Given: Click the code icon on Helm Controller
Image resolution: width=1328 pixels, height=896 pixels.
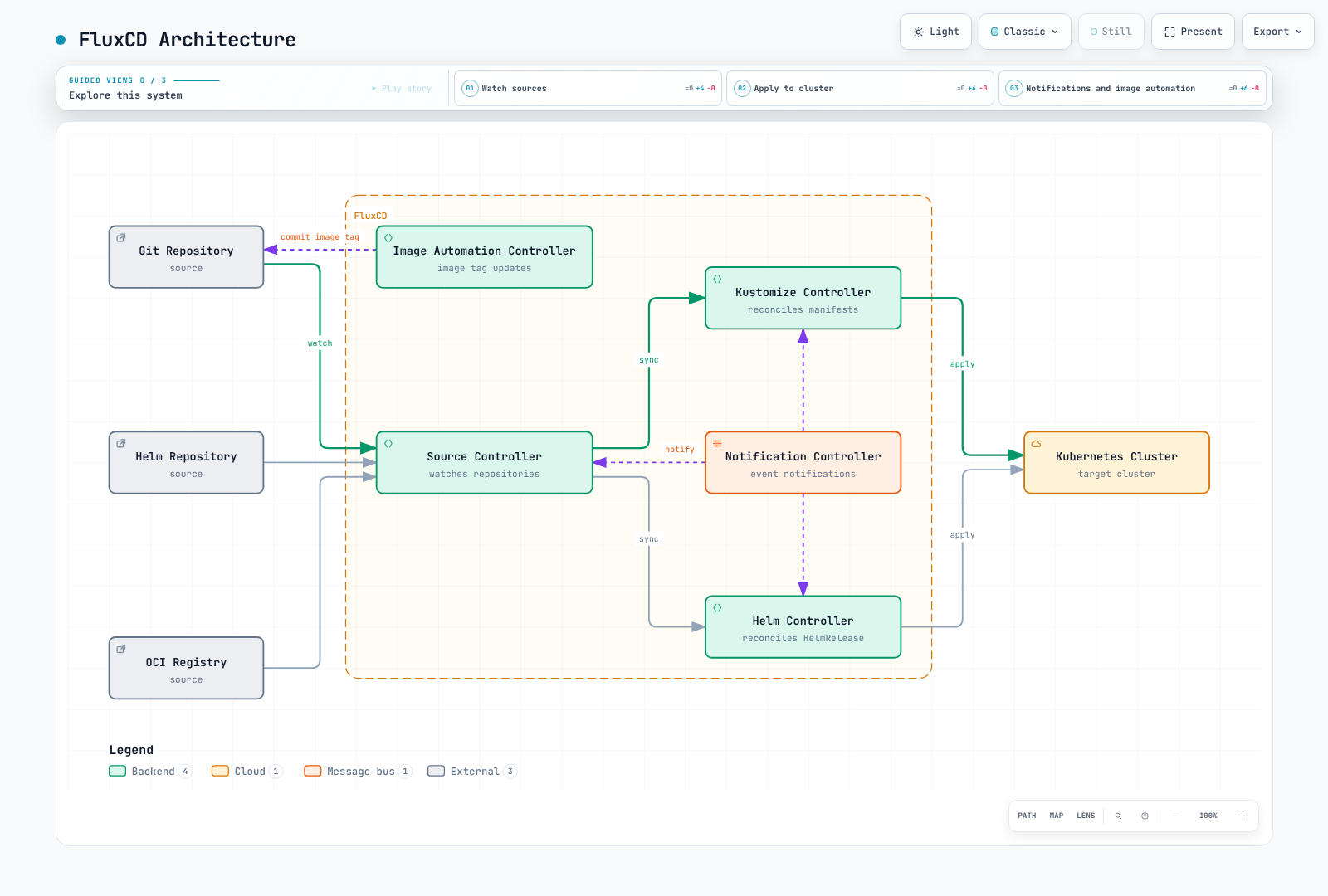Looking at the screenshot, I should click(x=717, y=607).
